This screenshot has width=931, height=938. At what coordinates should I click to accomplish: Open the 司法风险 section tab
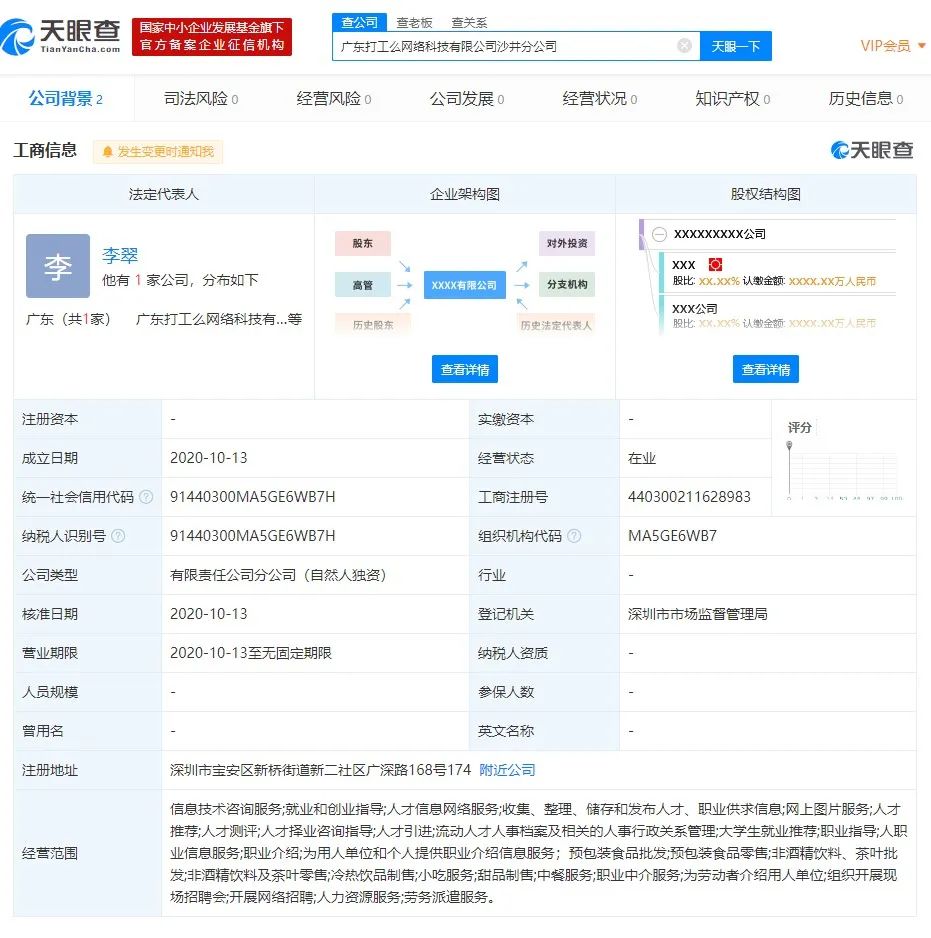point(200,99)
